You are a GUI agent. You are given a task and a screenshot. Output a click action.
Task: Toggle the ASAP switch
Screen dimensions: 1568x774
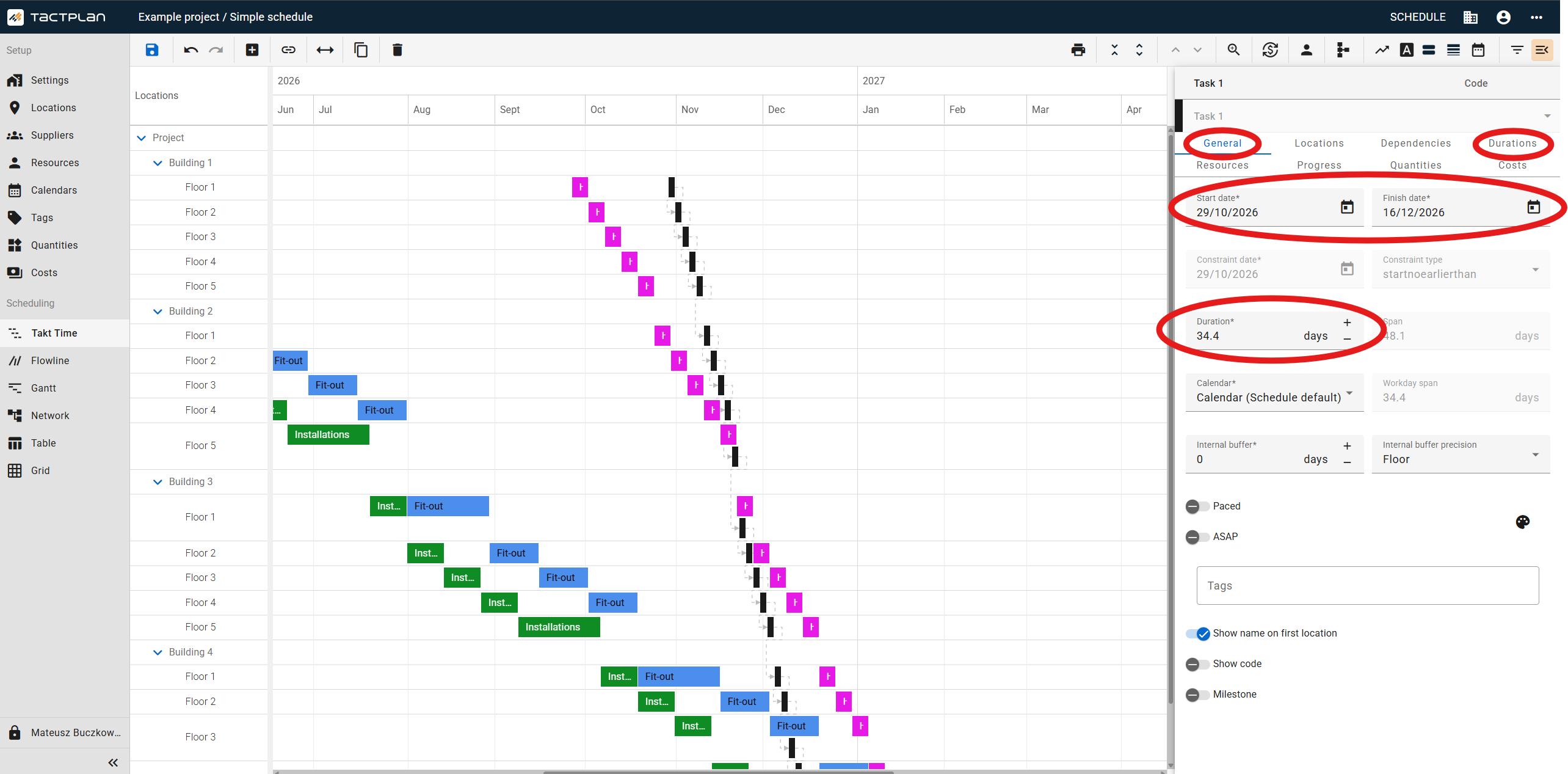(x=1197, y=537)
